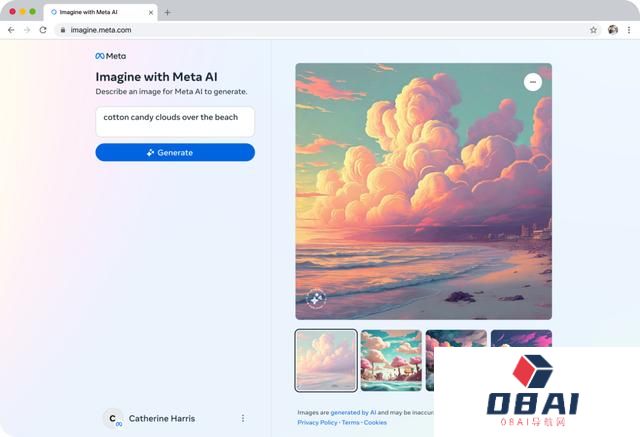Image resolution: width=640 pixels, height=437 pixels.
Task: Reload the page
Action: tap(43, 30)
